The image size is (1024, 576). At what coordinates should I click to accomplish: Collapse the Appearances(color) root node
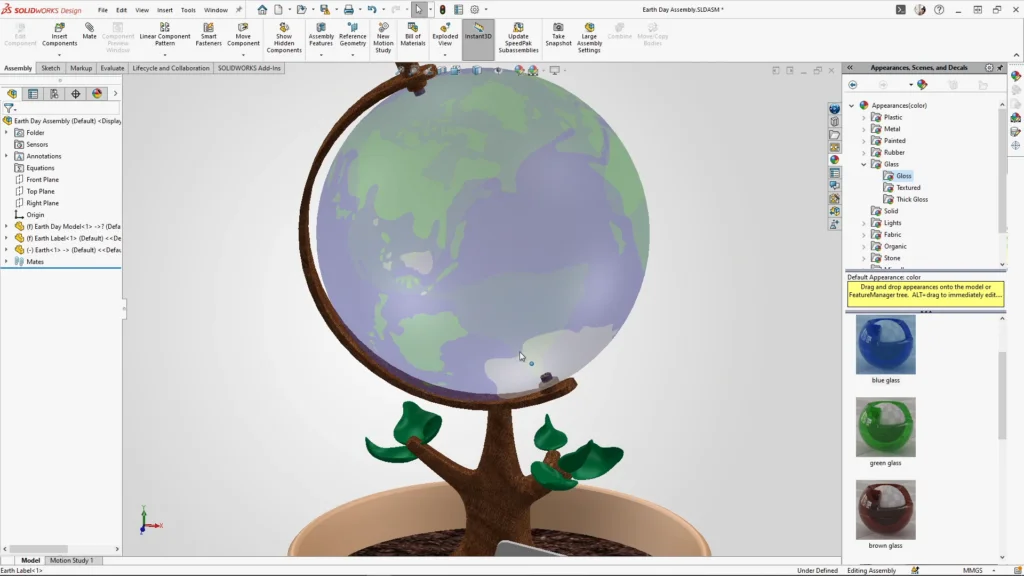pos(852,105)
